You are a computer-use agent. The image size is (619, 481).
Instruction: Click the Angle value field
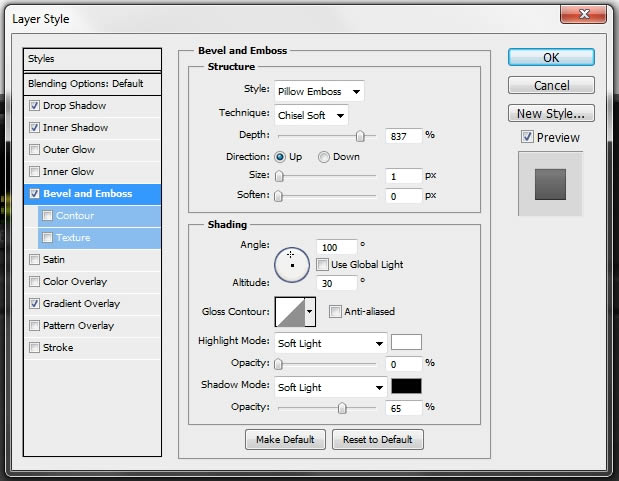pyautogui.click(x=337, y=247)
